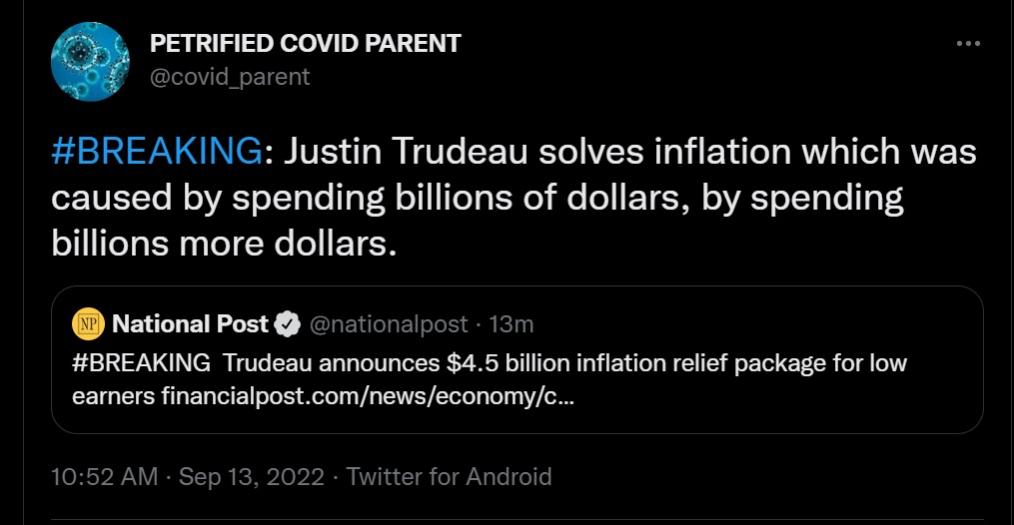Click the National Post NP logo avatar
The image size is (1014, 525).
(87, 324)
